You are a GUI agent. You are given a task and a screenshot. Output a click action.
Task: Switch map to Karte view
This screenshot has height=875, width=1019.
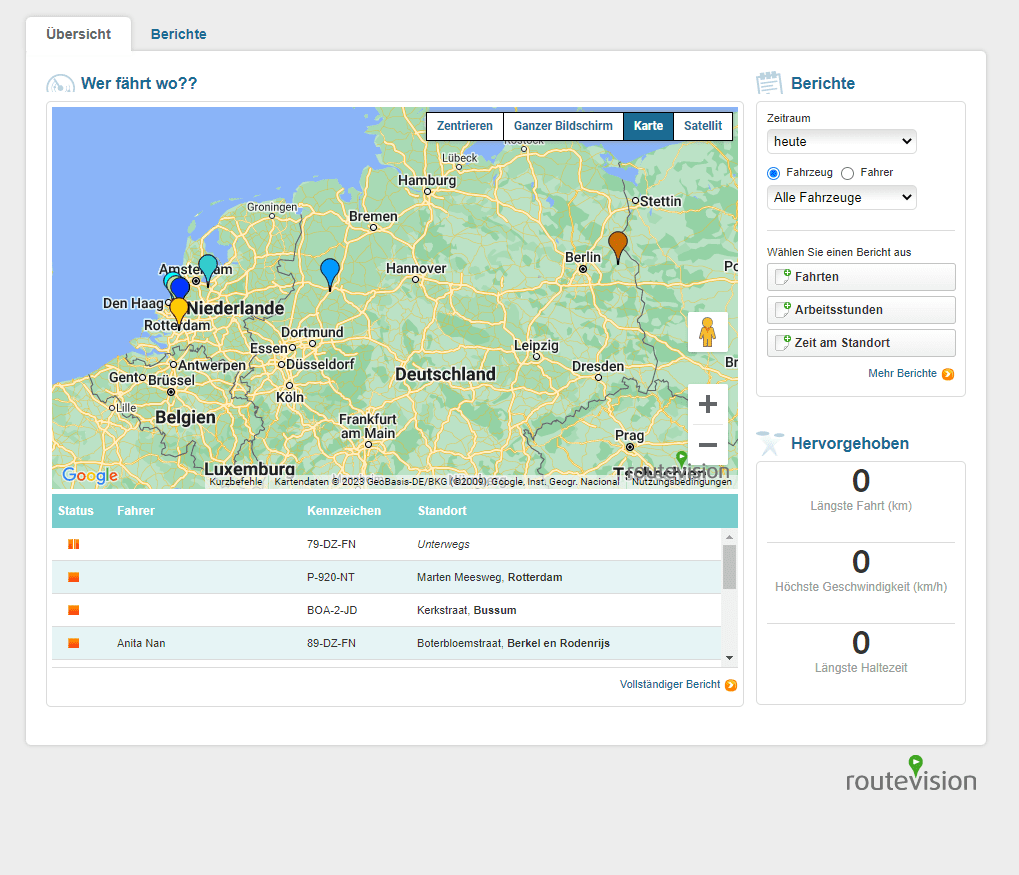(649, 125)
